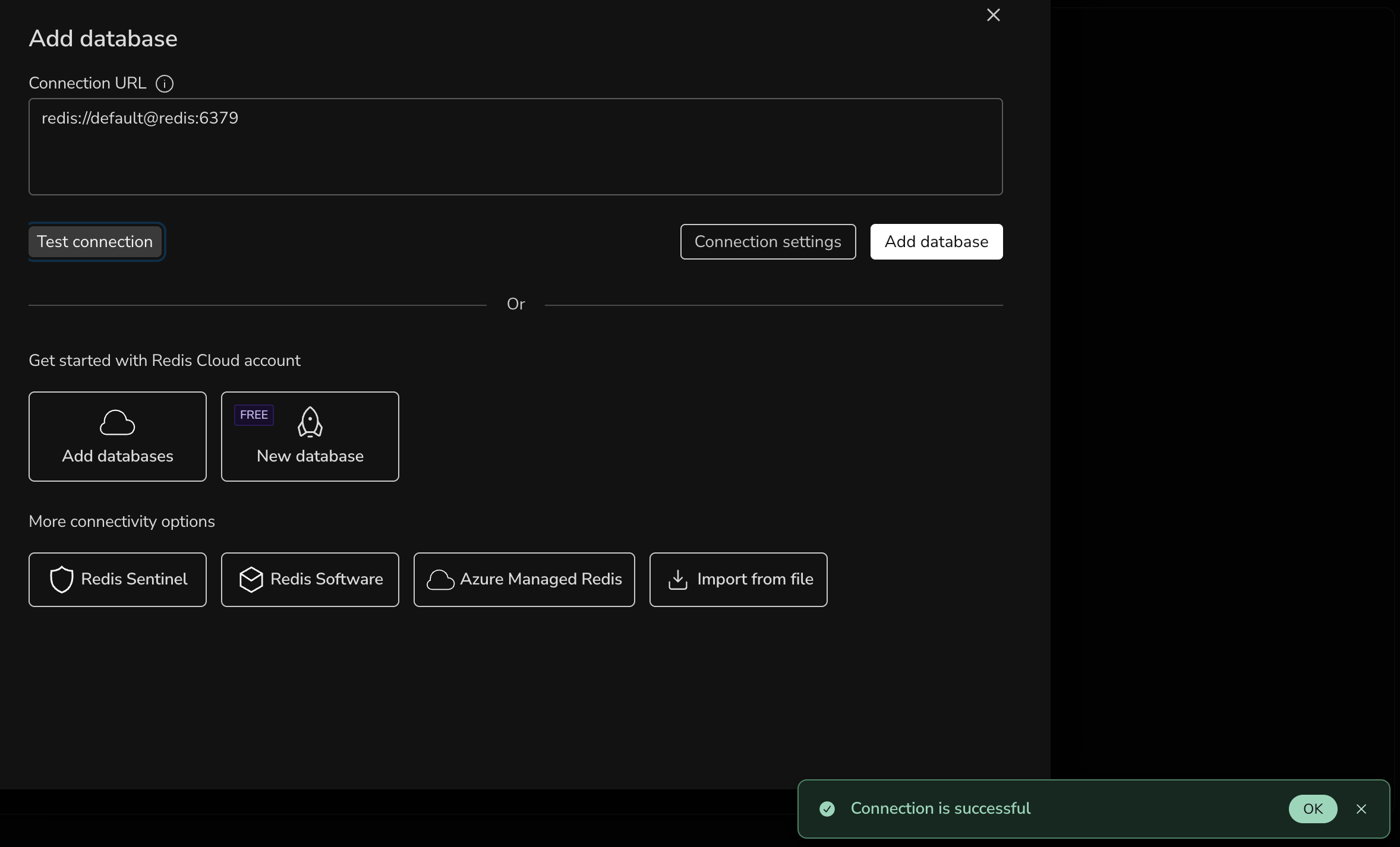This screenshot has height=847, width=1400.
Task: Click the Connection URL label
Action: click(87, 83)
